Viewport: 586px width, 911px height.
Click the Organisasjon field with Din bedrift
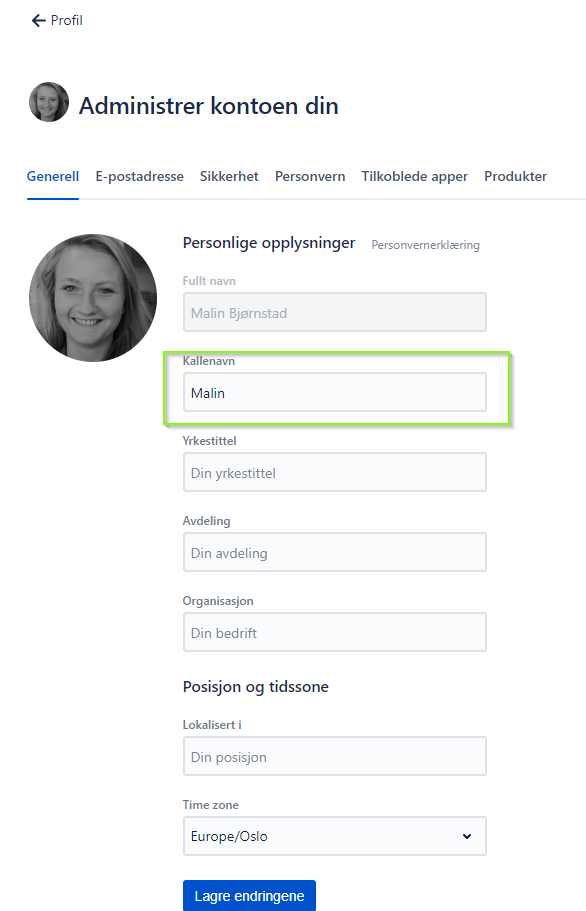[x=335, y=632]
